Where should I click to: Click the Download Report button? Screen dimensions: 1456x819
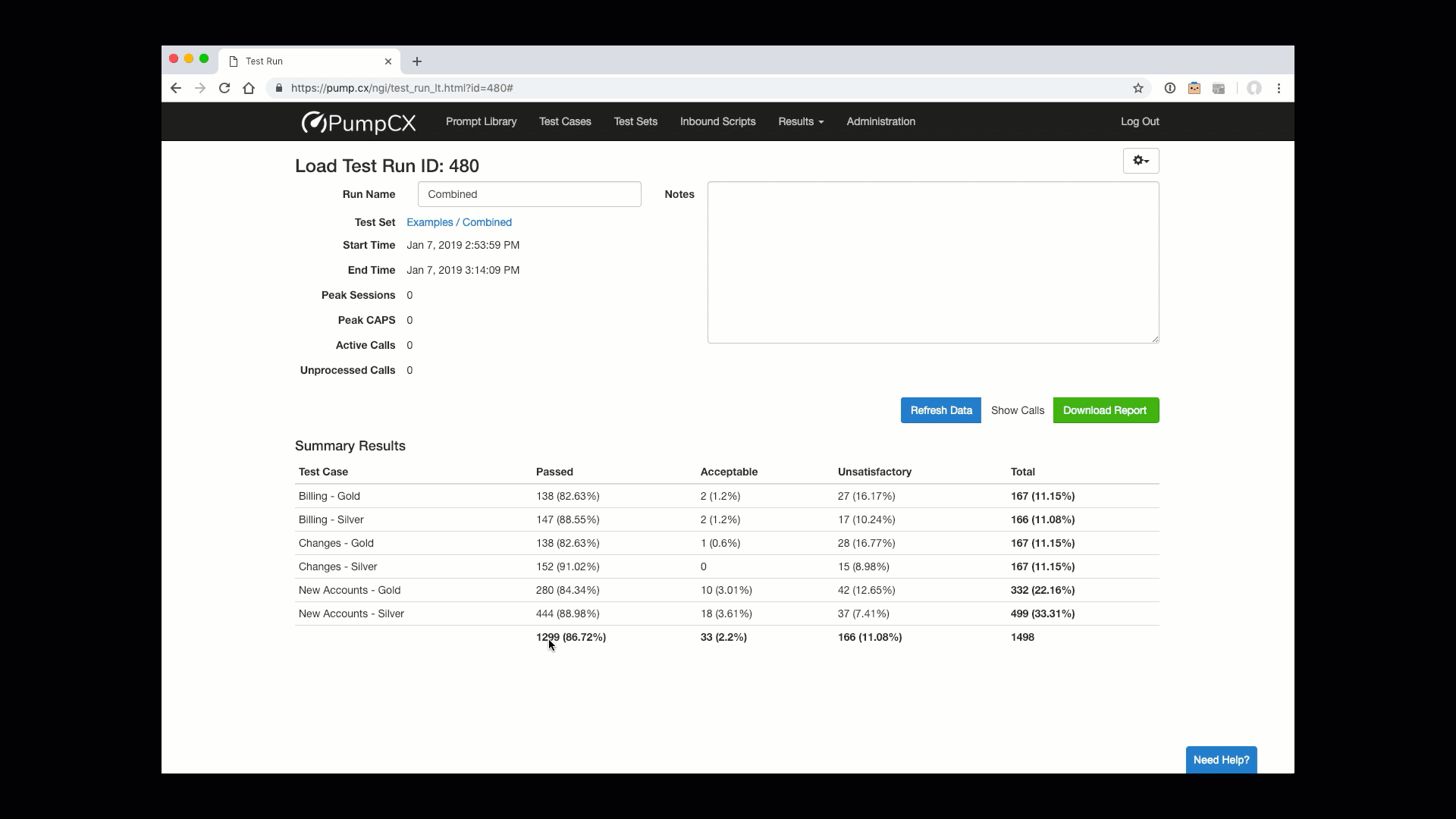(x=1105, y=410)
